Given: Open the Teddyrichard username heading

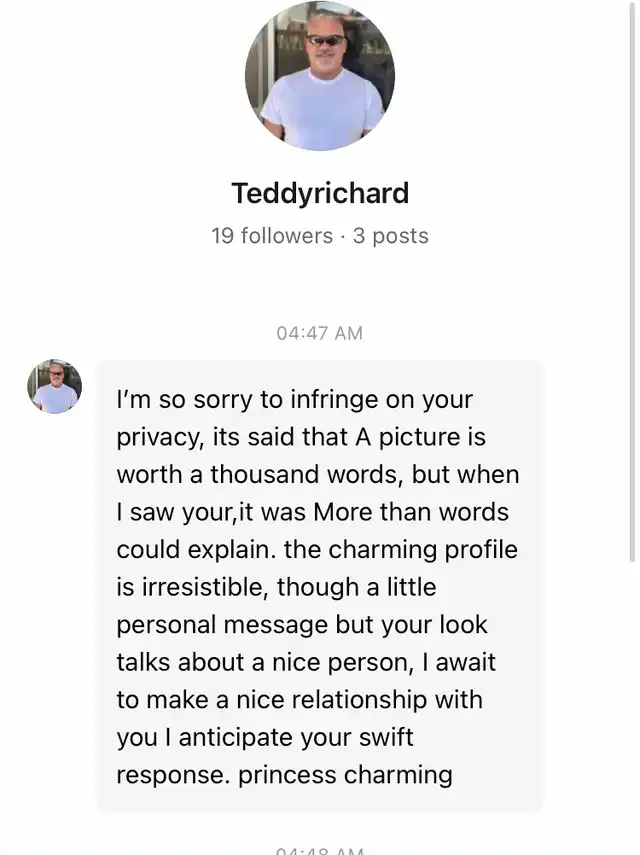Looking at the screenshot, I should click(320, 192).
